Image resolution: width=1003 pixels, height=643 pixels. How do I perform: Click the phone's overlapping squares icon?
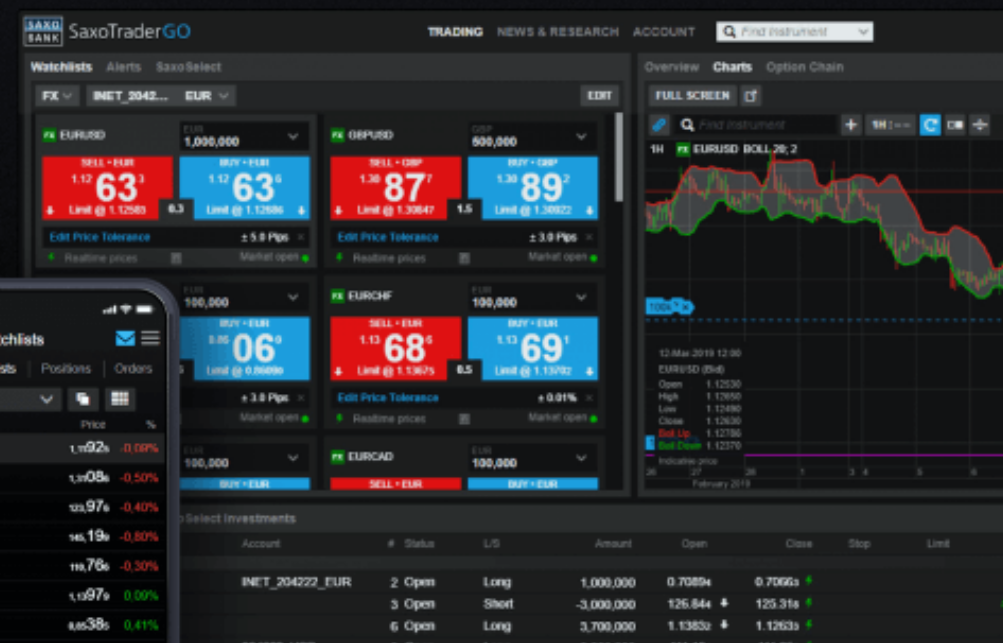(83, 399)
